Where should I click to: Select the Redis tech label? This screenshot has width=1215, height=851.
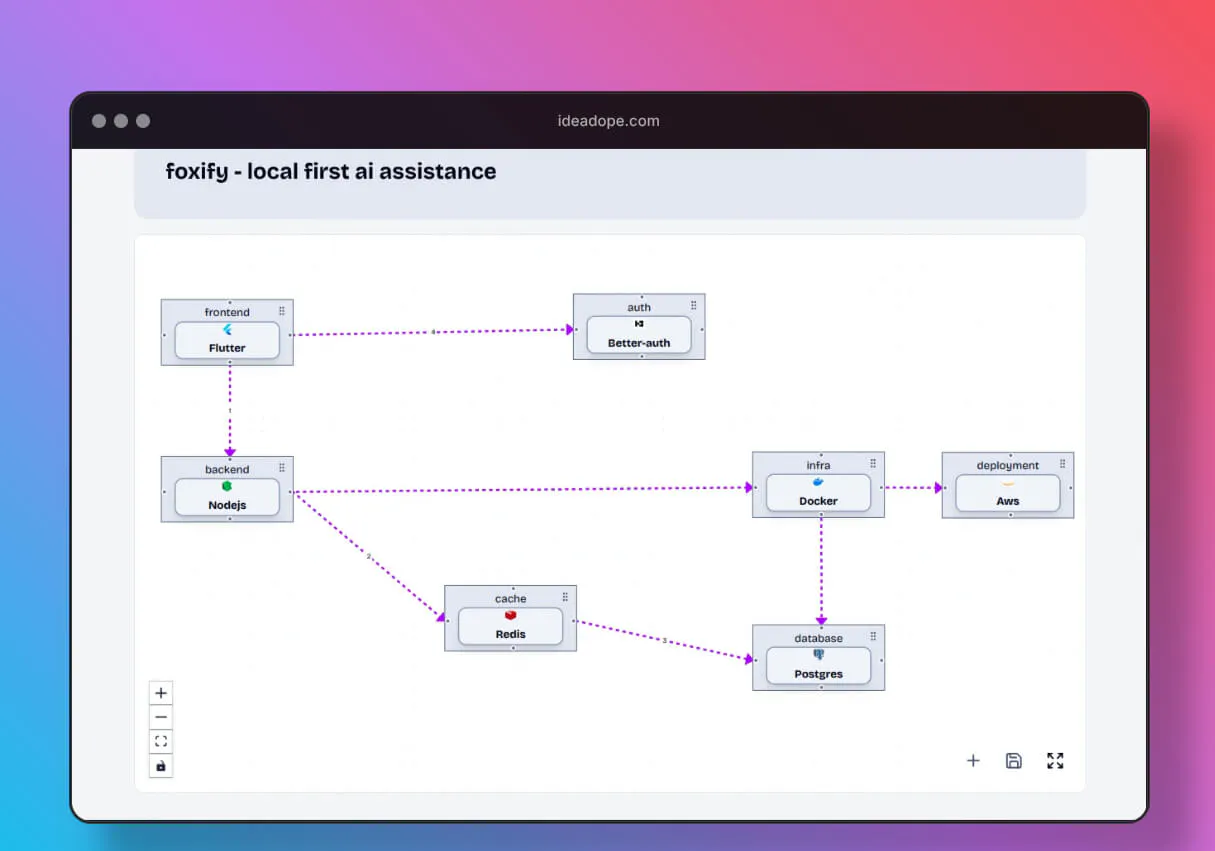510,634
